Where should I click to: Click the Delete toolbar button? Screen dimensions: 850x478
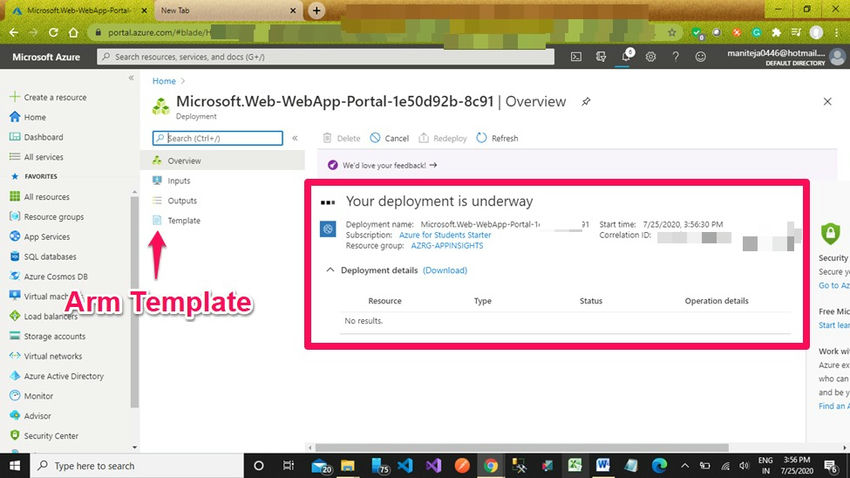click(342, 138)
